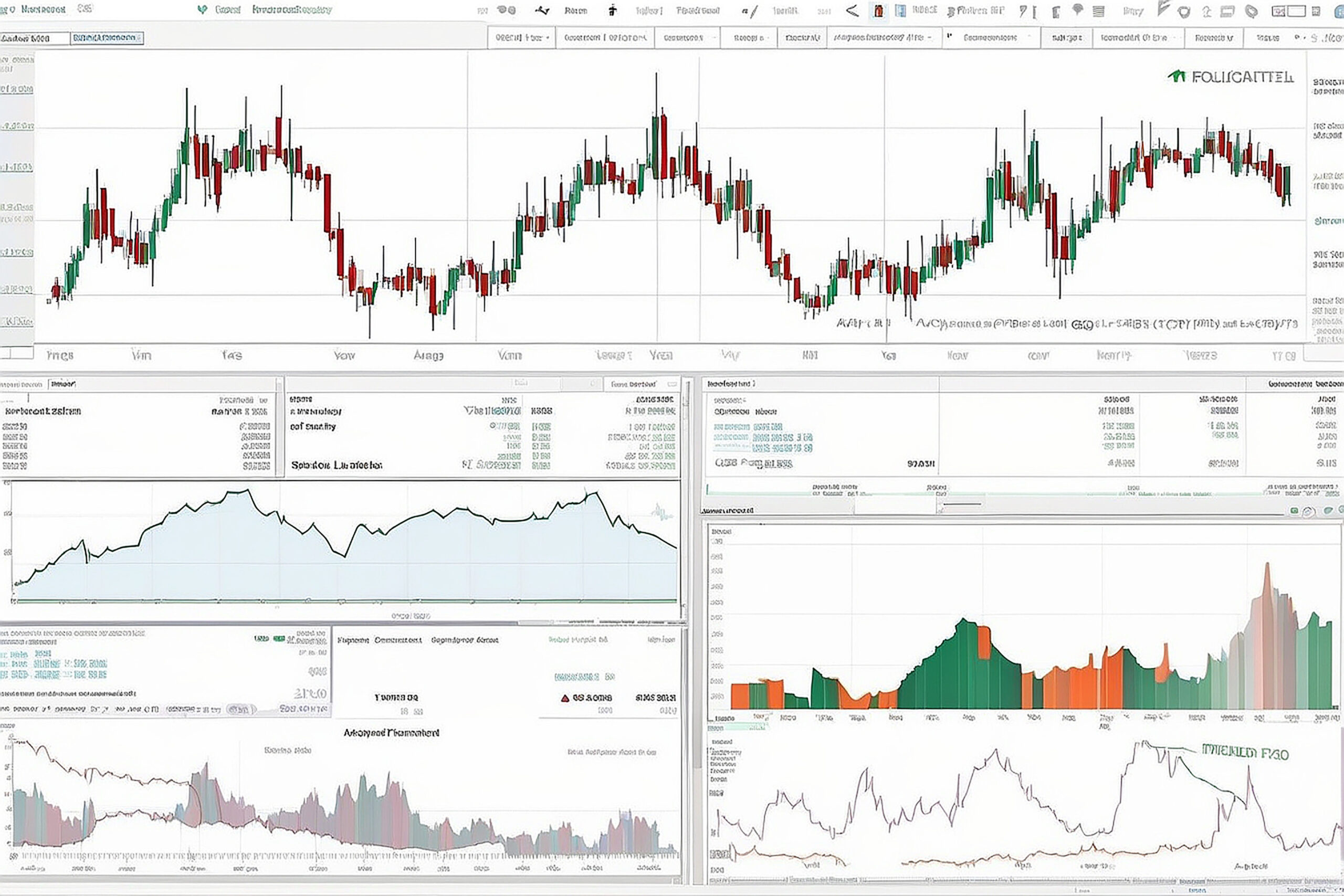The width and height of the screenshot is (1344, 896).
Task: Click the symbol input field at top left
Action: pos(34,38)
